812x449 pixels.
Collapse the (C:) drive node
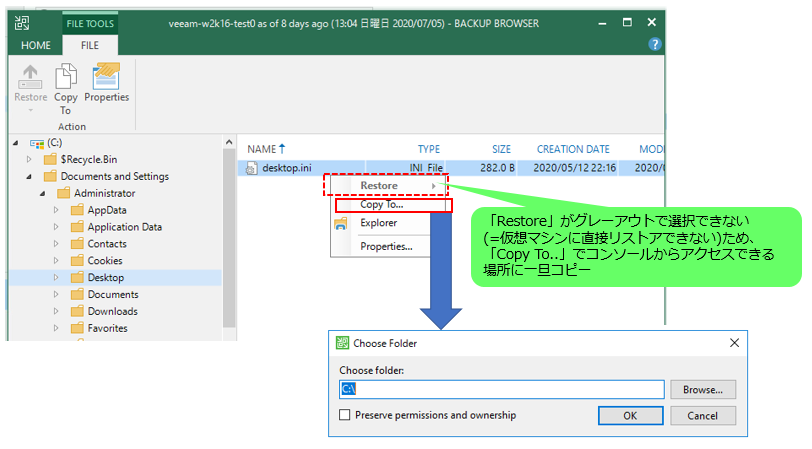(16, 143)
